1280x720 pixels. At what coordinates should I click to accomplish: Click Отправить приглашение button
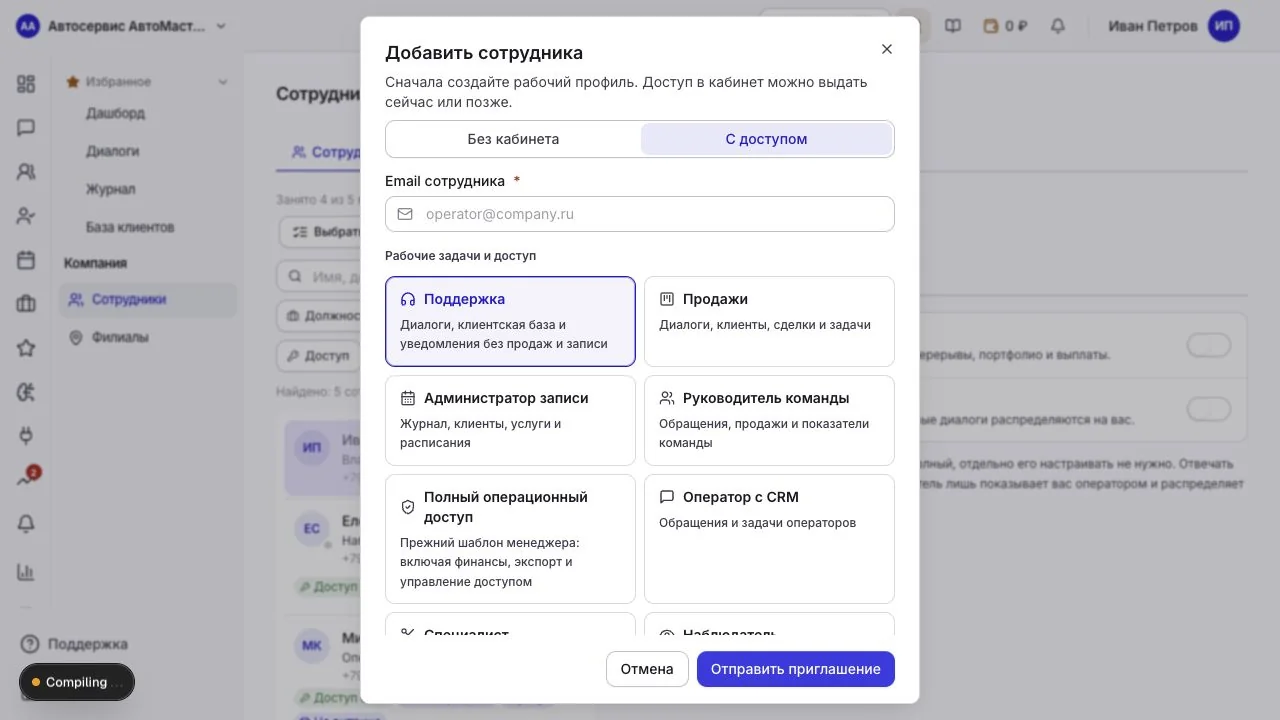point(796,669)
